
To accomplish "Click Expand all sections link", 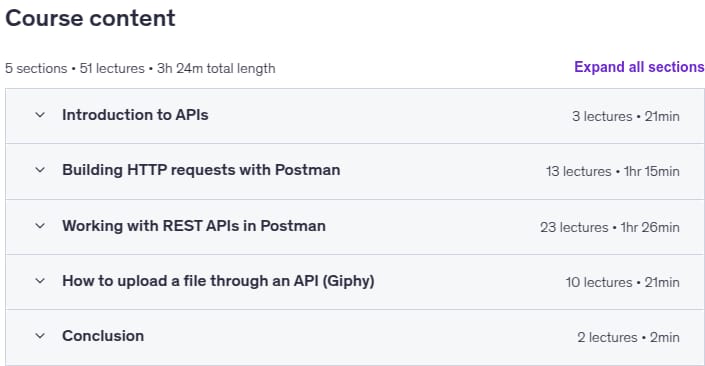I will (x=639, y=67).
